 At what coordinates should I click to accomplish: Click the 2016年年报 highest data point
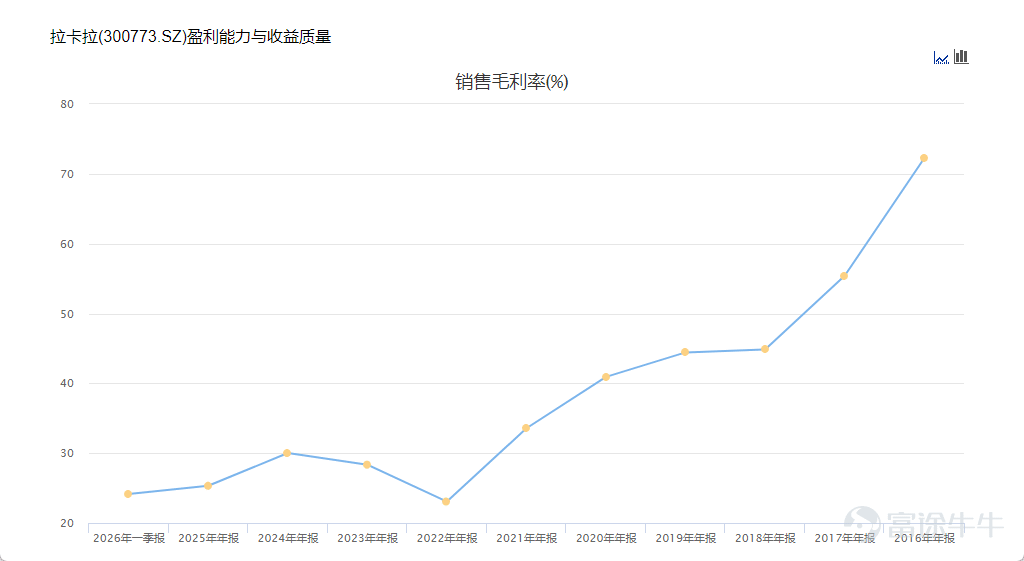click(x=924, y=158)
